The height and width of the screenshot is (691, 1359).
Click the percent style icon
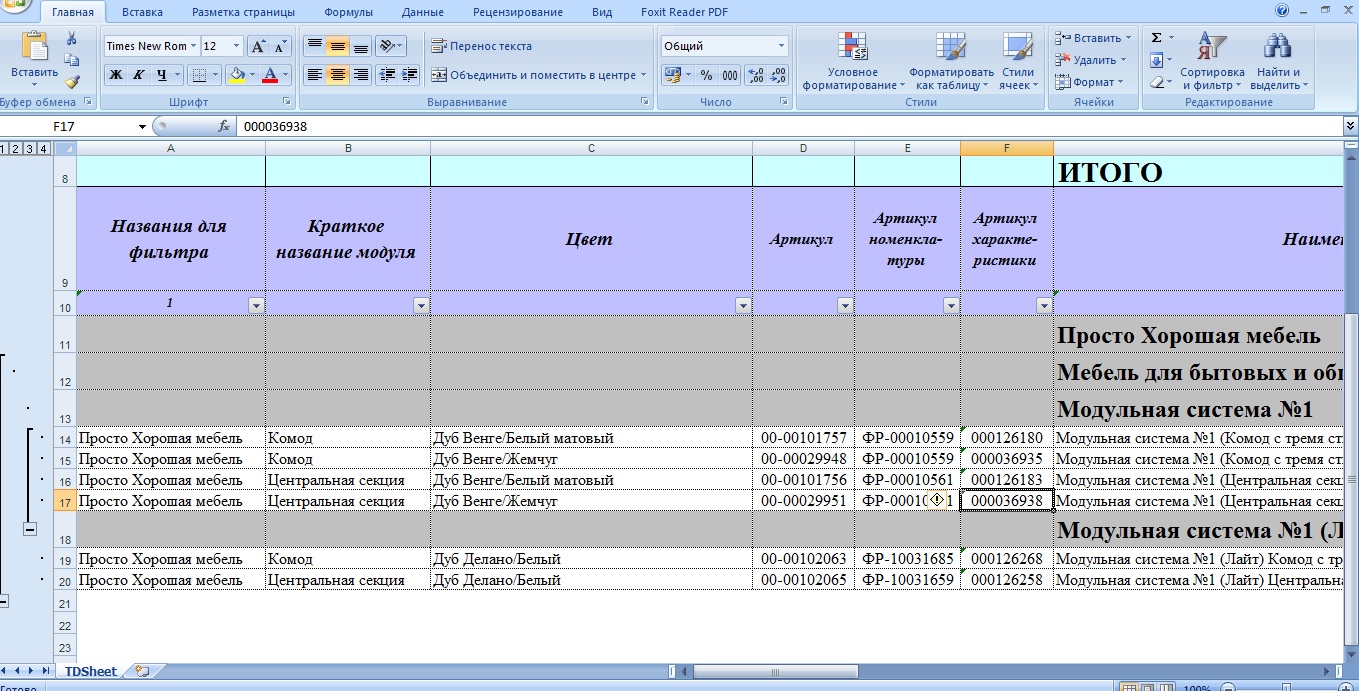point(706,75)
